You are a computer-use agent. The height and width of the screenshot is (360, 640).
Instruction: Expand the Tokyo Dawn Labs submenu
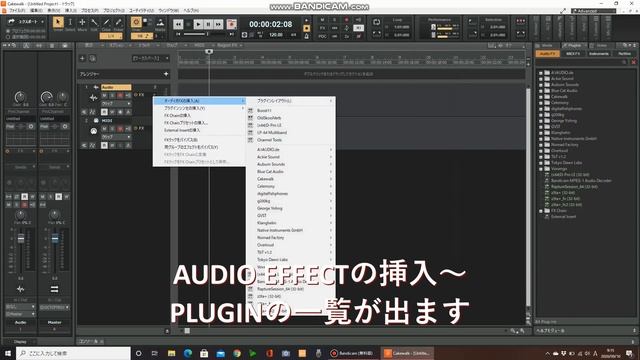(x=290, y=260)
